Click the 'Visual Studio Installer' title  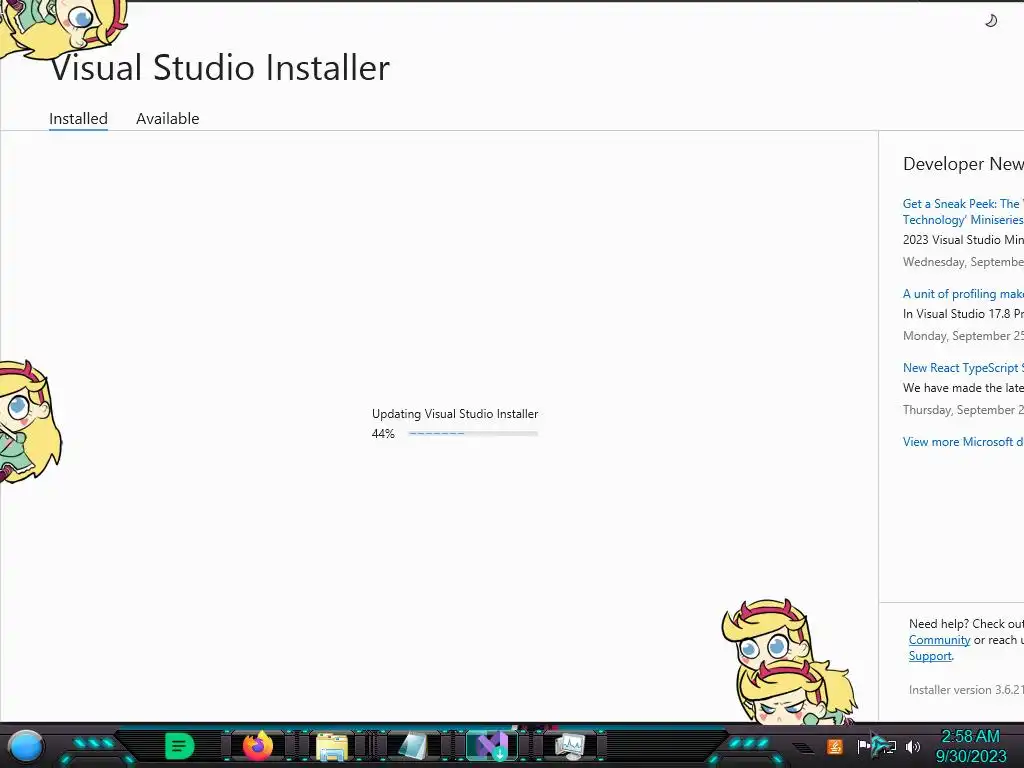221,68
